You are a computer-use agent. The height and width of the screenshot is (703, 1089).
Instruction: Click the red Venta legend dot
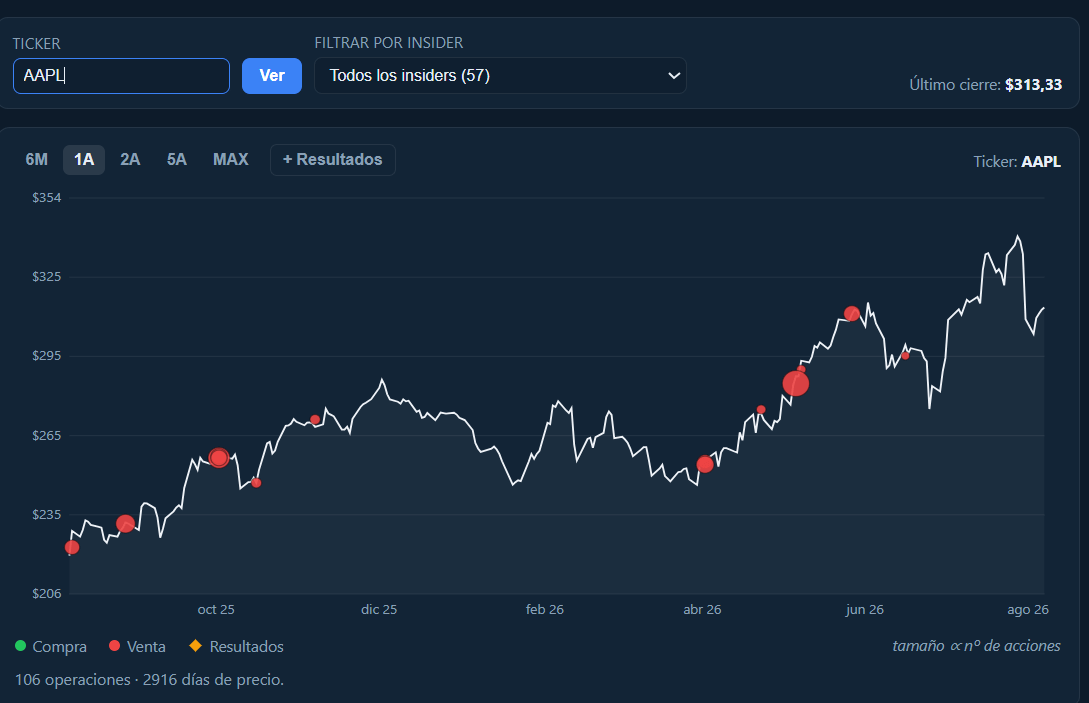115,646
